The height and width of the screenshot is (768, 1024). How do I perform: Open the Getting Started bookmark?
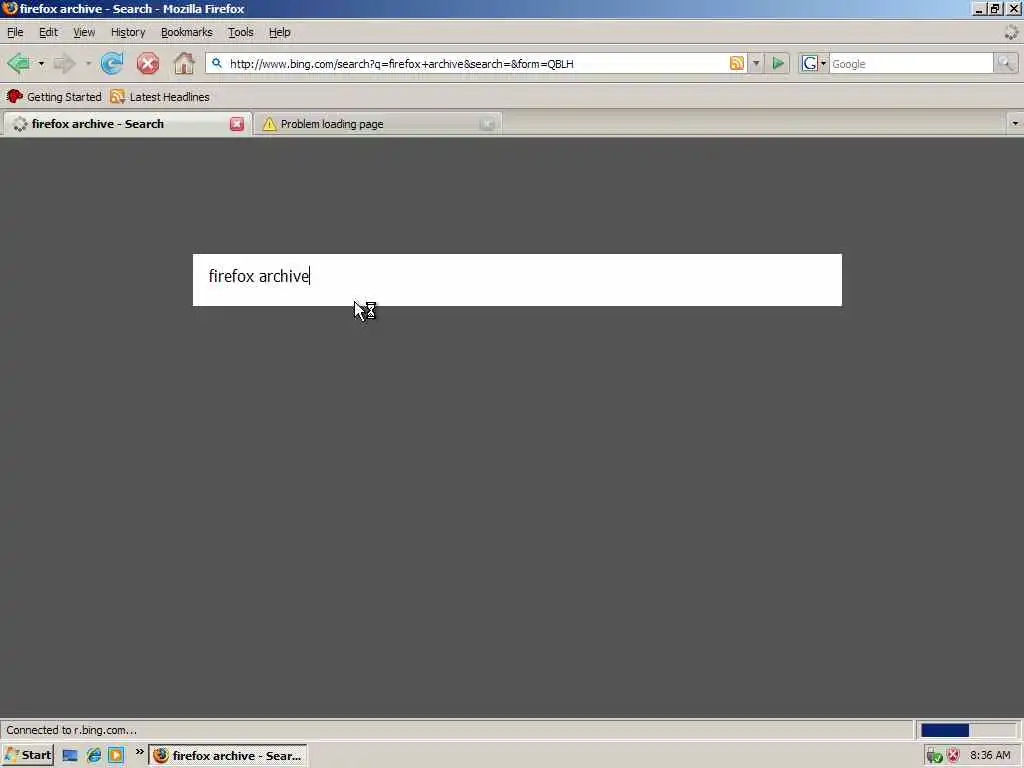point(54,97)
